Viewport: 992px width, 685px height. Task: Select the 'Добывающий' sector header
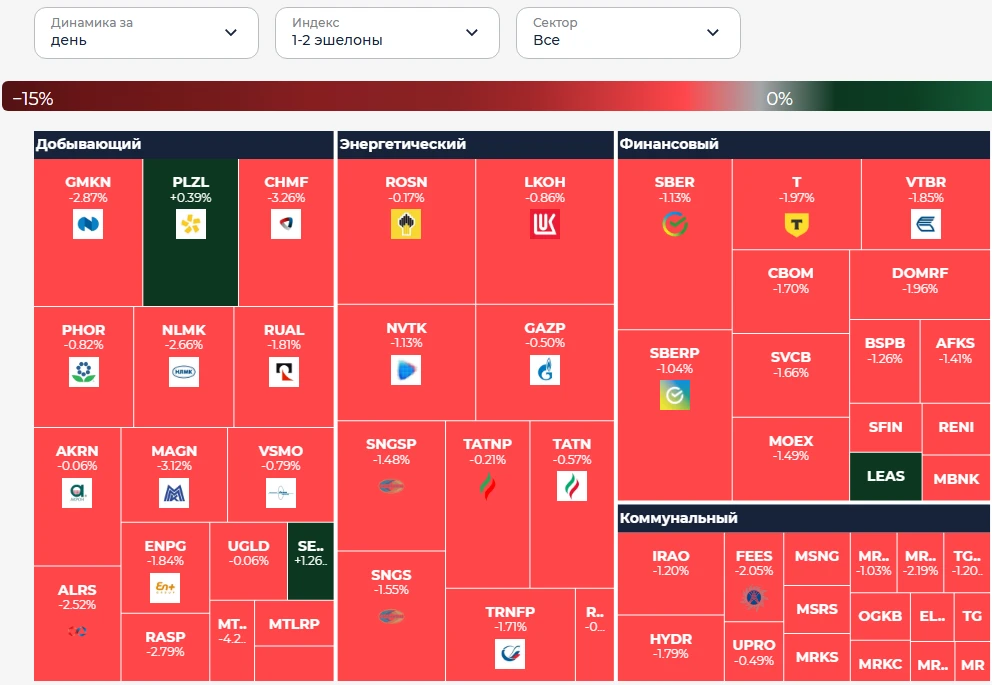click(x=183, y=144)
